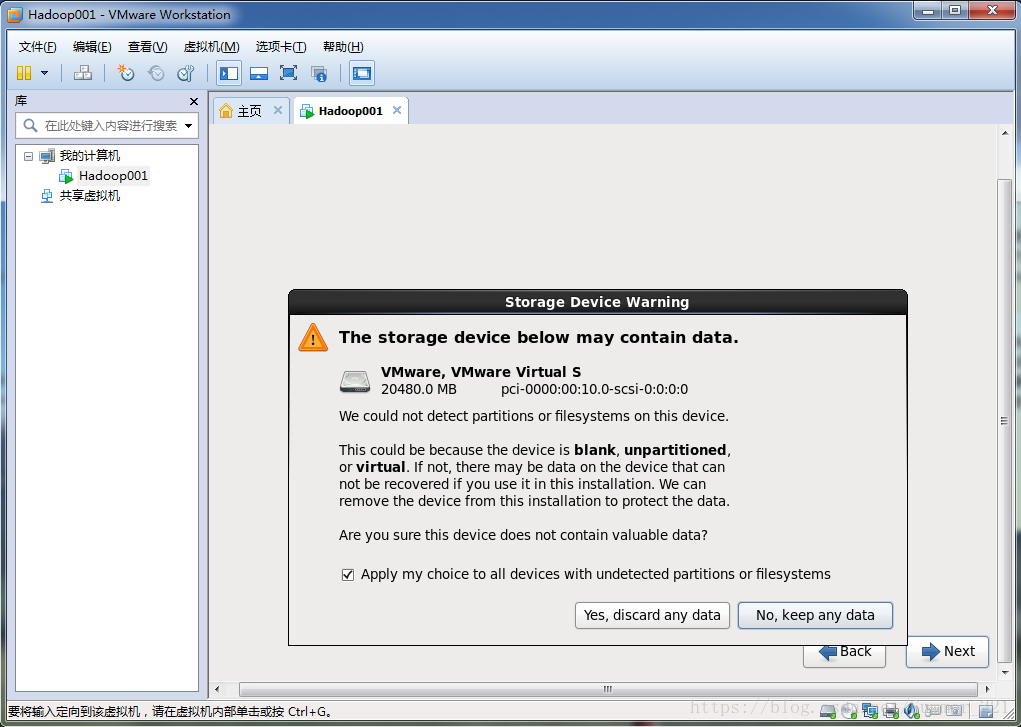Open the 查看(V) menu
Screen dimensions: 1021x727
pos(147,47)
